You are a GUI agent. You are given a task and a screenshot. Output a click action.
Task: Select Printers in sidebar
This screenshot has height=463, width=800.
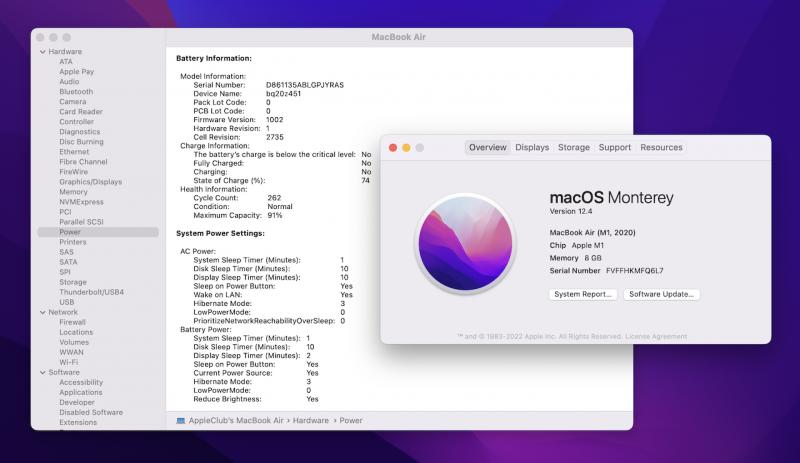72,242
